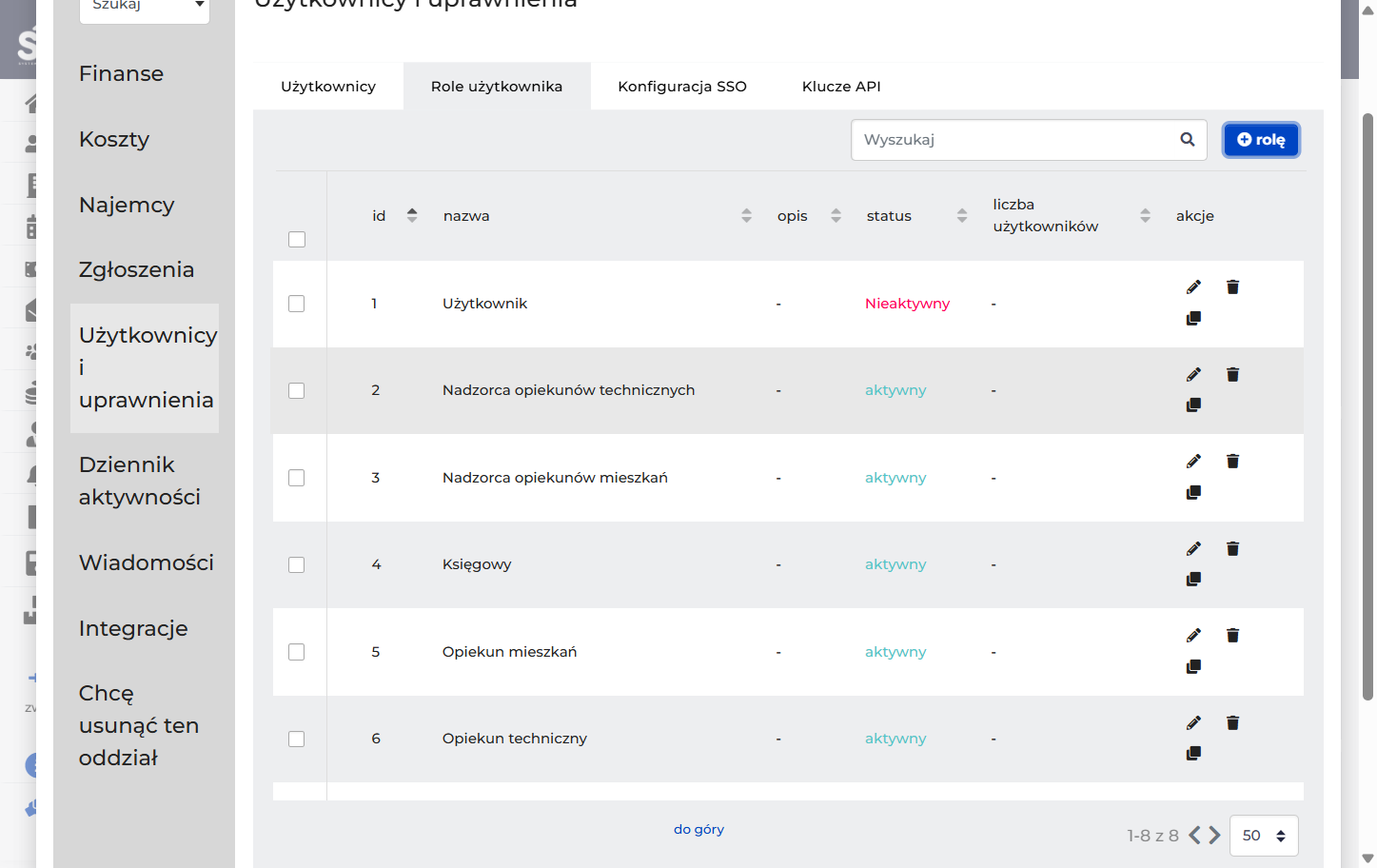Delete the Nadzorca opiekunów mieszkań role
The image size is (1377, 868).
pos(1232,462)
